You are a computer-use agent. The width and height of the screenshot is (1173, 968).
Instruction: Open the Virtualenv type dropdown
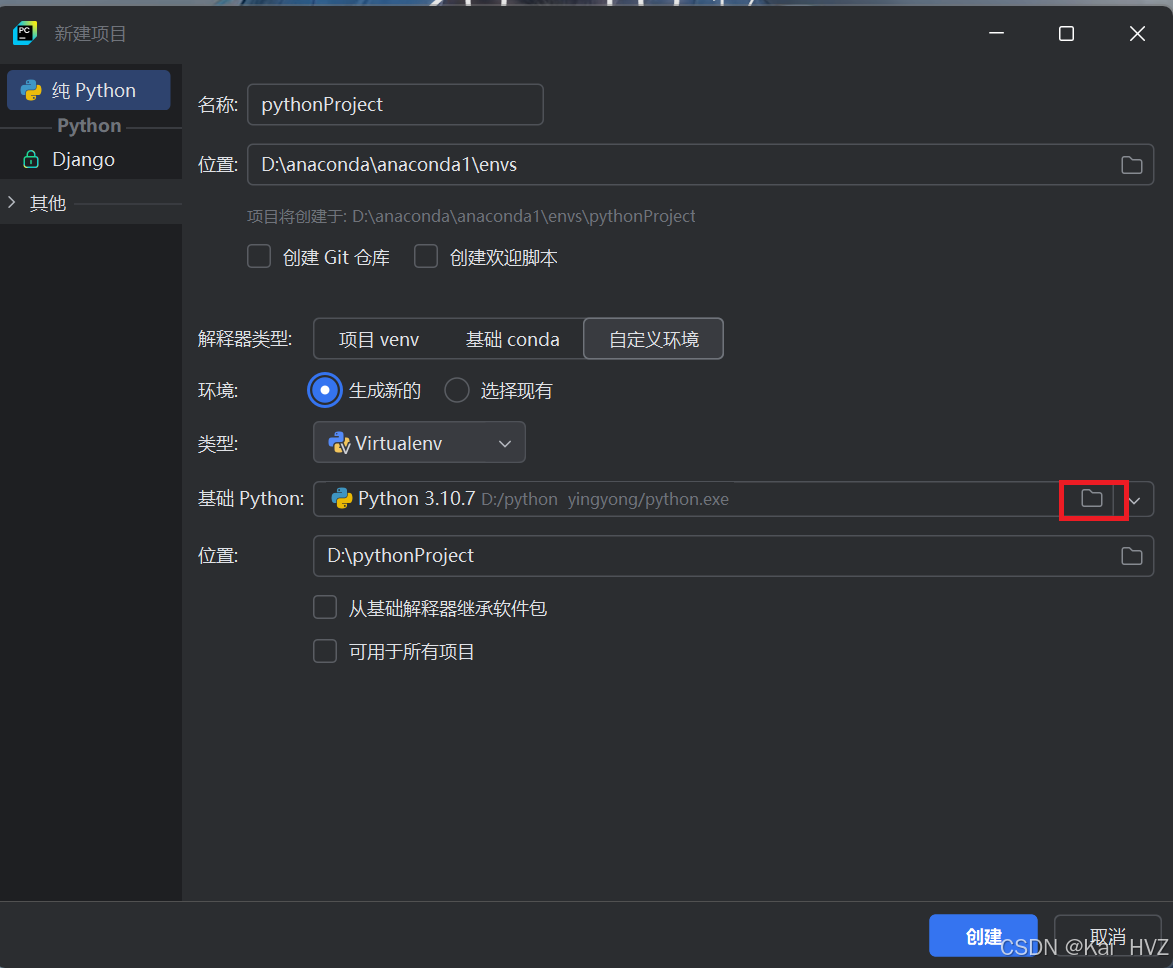[x=419, y=443]
